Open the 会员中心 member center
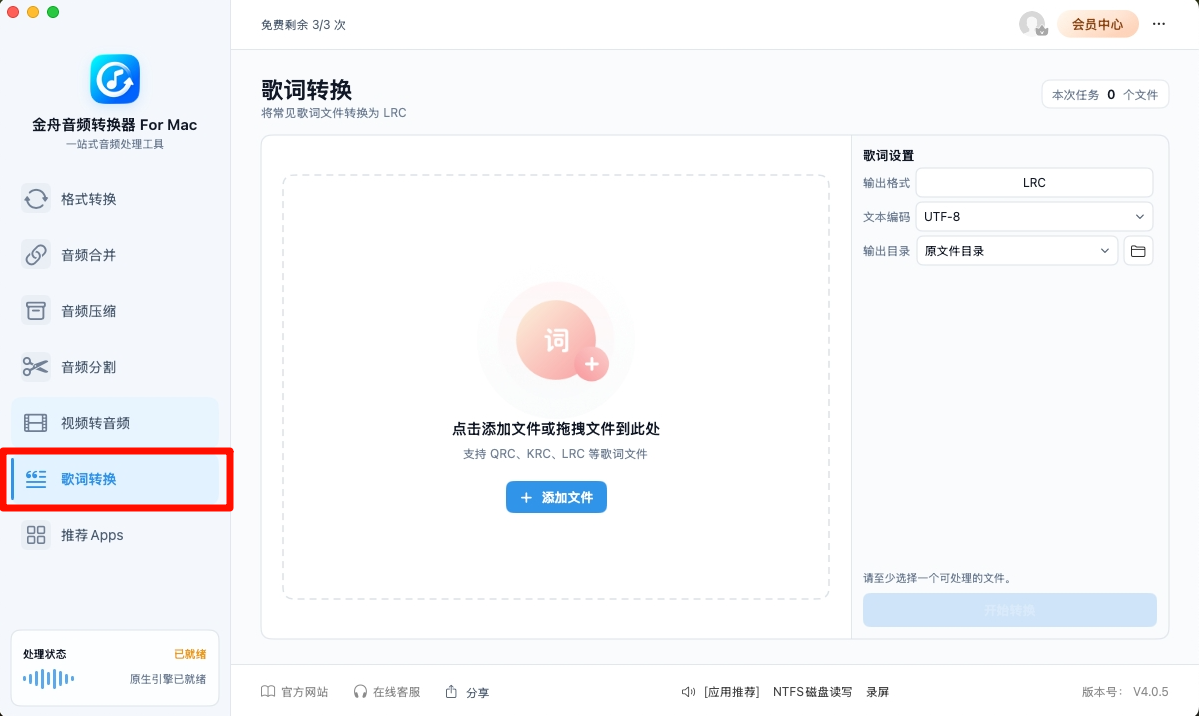This screenshot has width=1199, height=716. 1097,24
